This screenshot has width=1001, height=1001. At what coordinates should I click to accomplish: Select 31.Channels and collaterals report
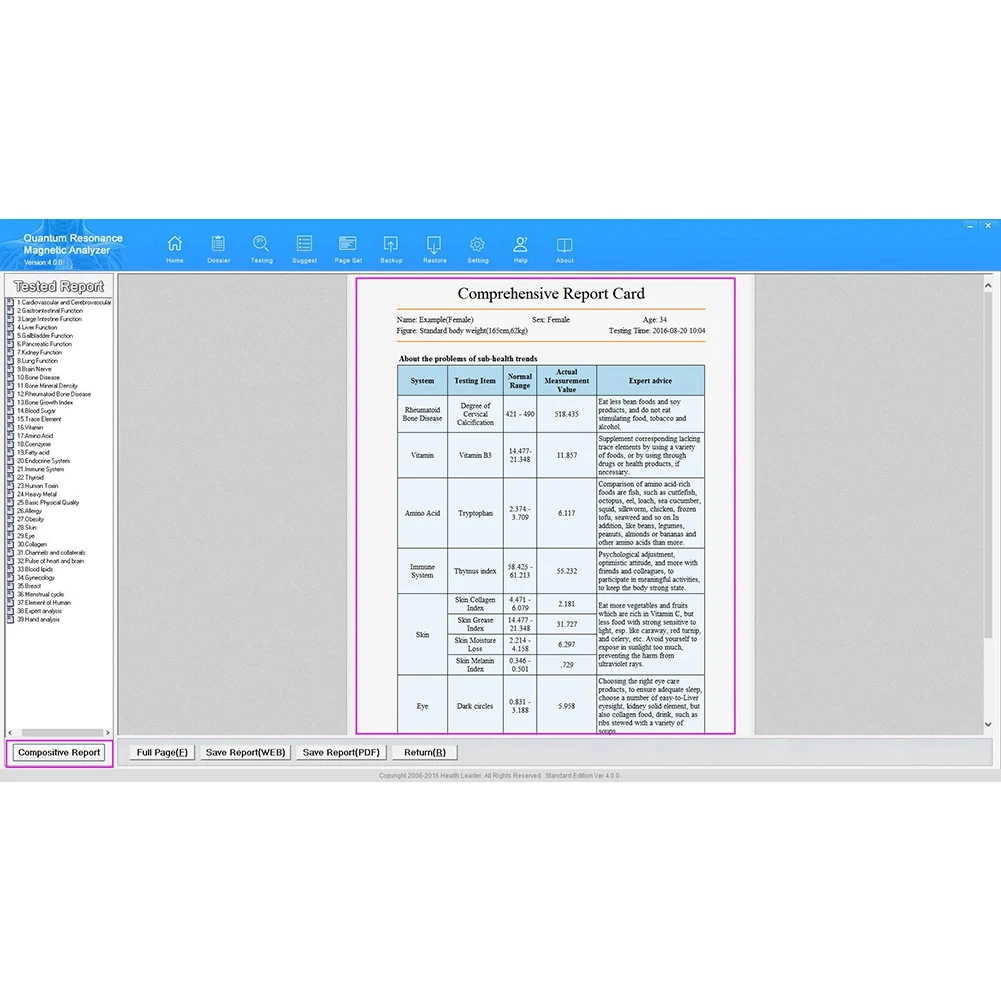coord(51,552)
